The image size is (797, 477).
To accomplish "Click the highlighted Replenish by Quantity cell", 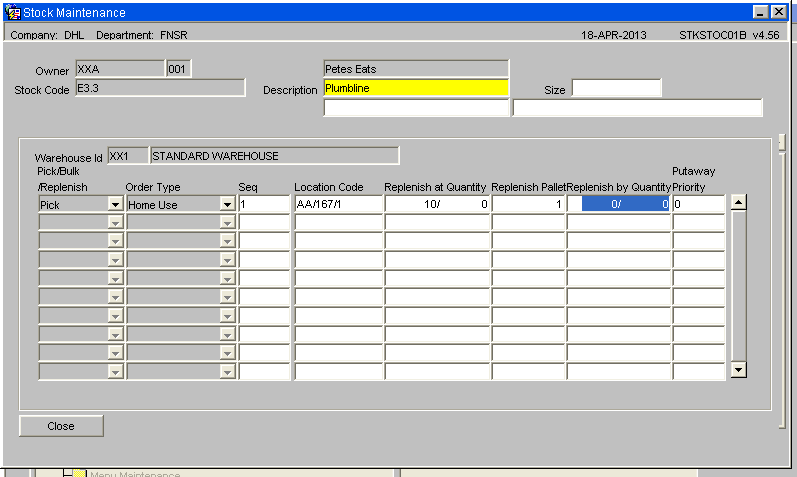I will (x=619, y=204).
